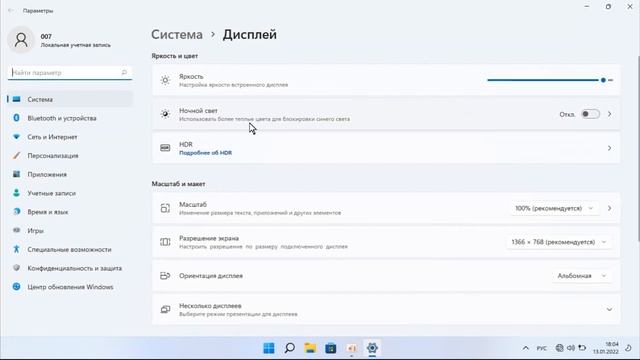The image size is (640, 360).
Task: Click the Ориентация дисплея row label
Action: pos(211,276)
